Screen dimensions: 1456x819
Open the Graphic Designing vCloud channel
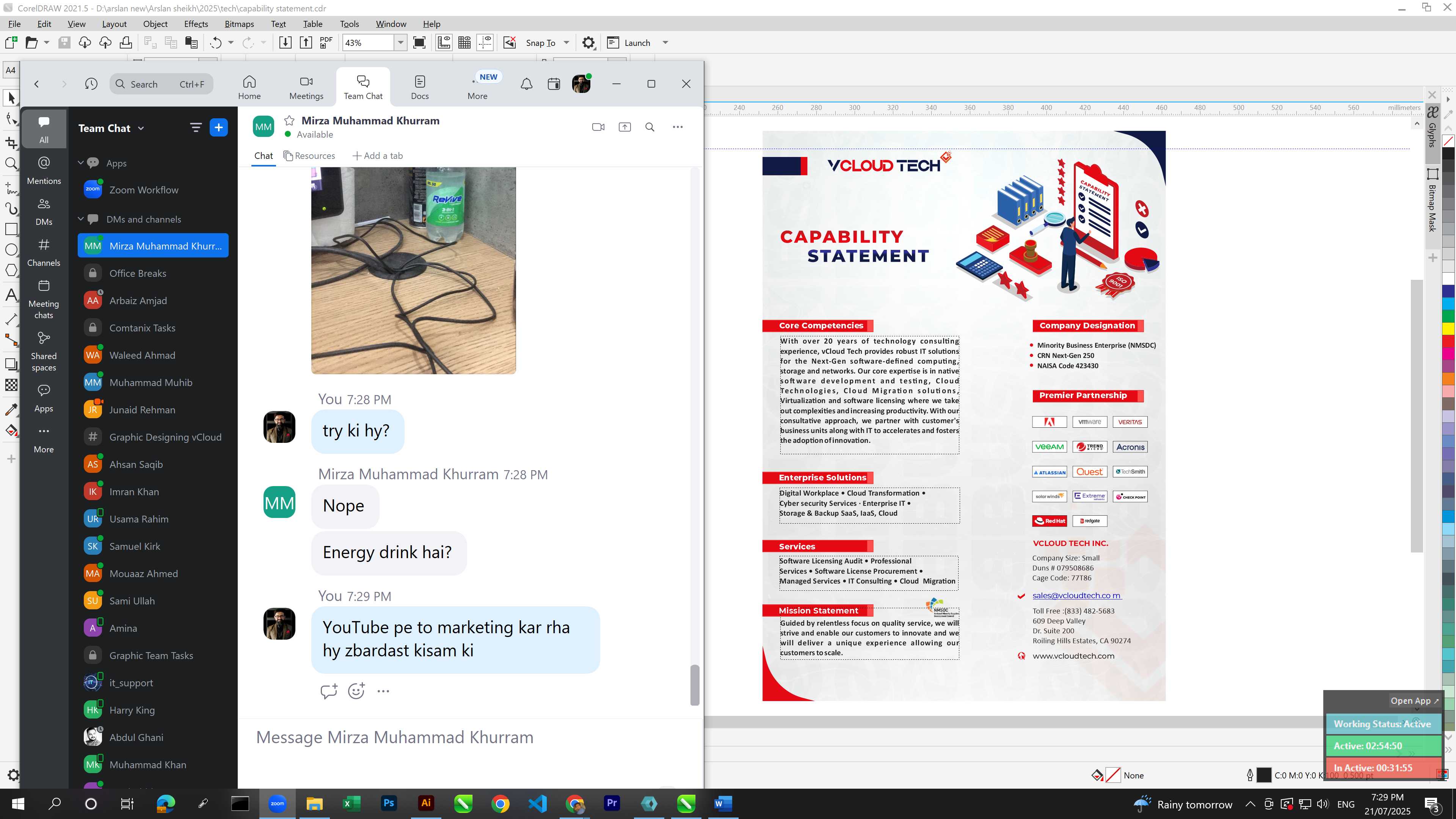[153, 438]
